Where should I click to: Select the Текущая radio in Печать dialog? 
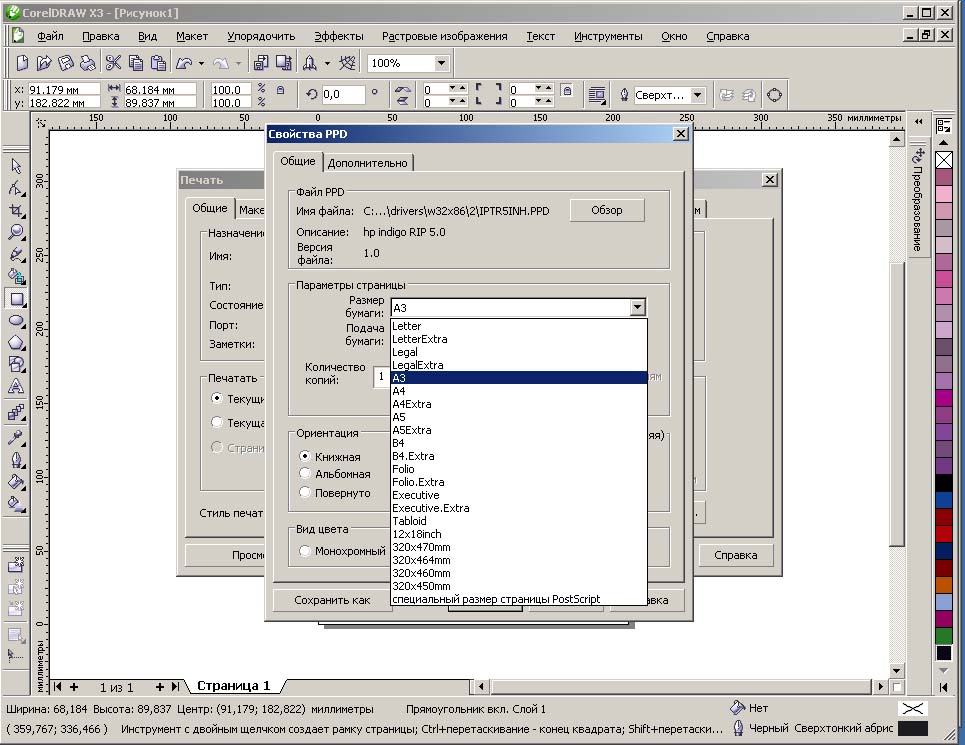point(217,423)
